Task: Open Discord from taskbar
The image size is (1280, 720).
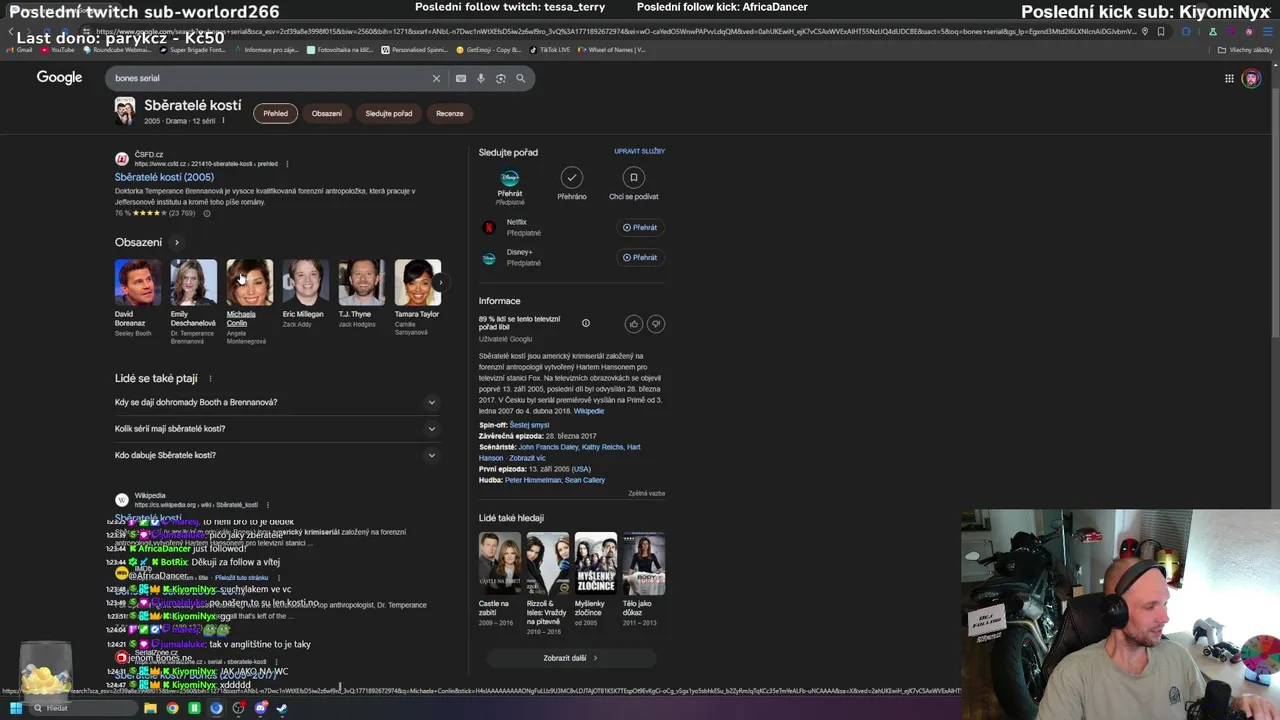Action: pyautogui.click(x=261, y=708)
